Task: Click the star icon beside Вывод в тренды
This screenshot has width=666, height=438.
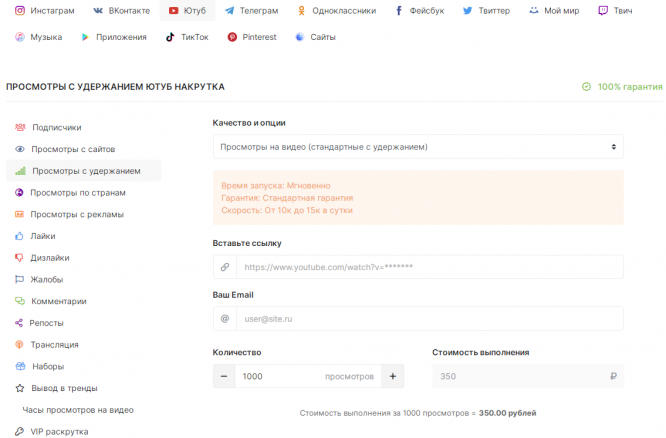Action: [19, 388]
